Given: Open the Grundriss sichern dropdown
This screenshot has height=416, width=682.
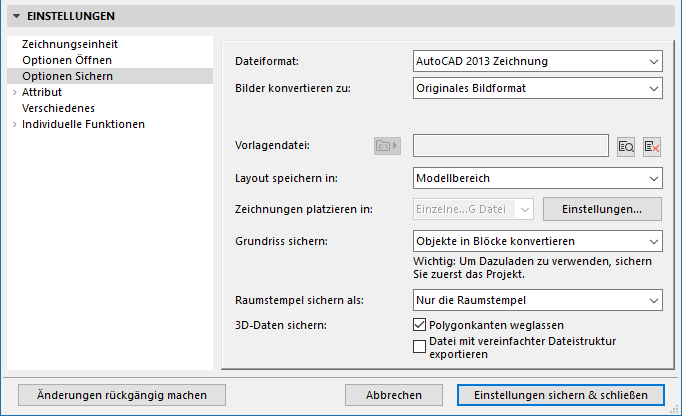Looking at the screenshot, I should click(x=538, y=241).
